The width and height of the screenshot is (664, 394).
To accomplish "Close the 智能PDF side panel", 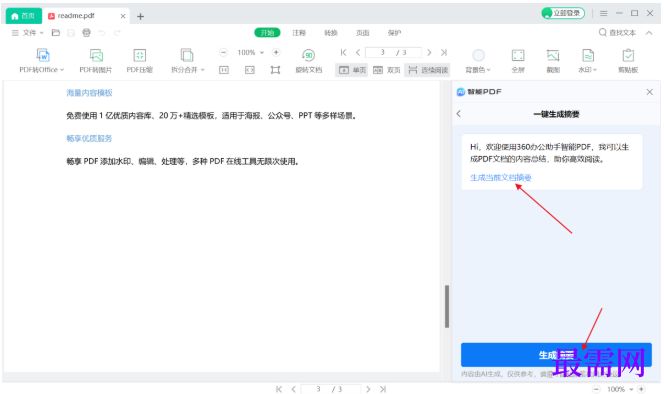I will (x=650, y=92).
